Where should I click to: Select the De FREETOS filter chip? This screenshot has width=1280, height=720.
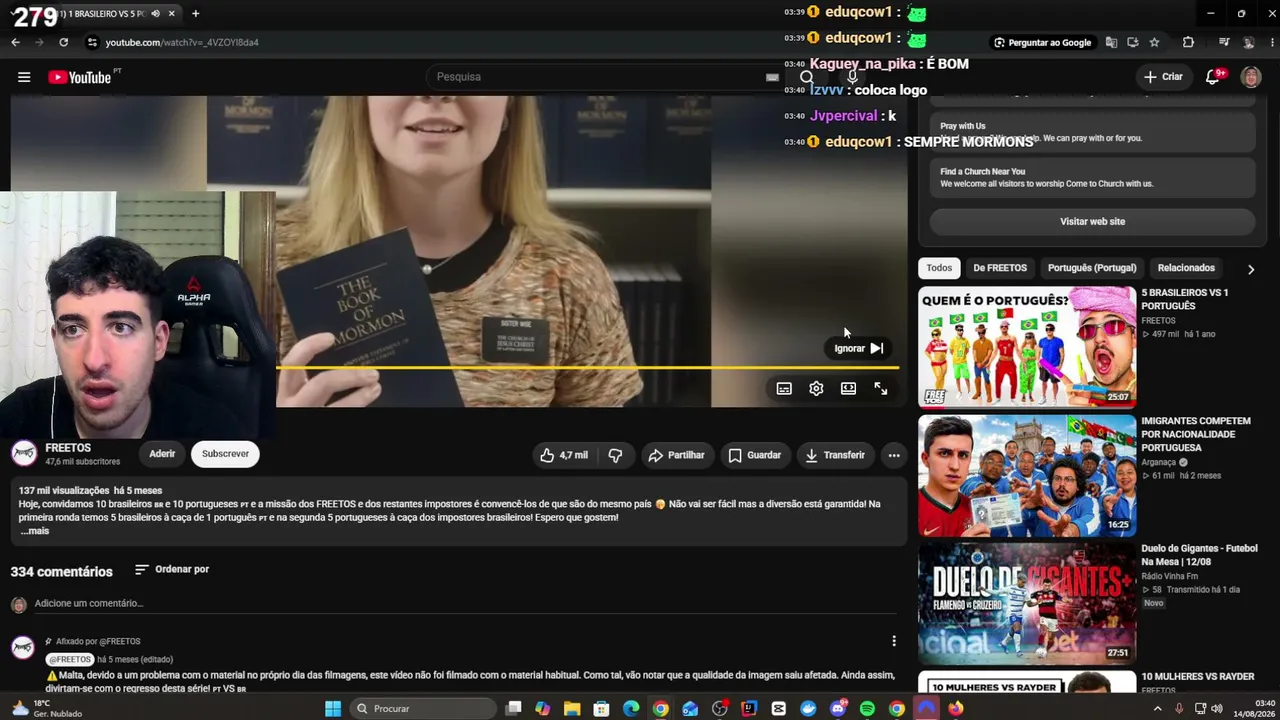click(1000, 268)
